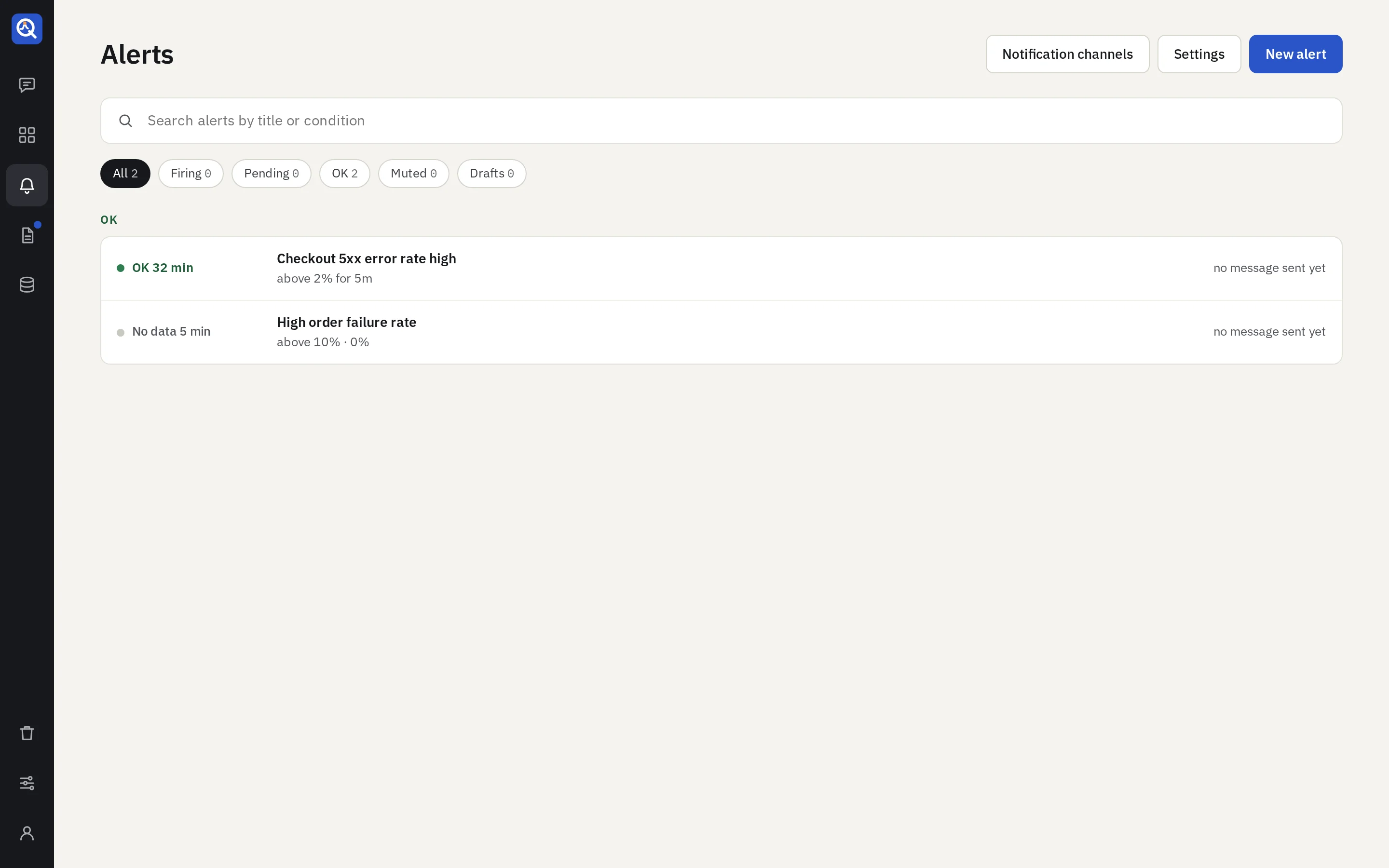Open the trash bin icon
Viewport: 1389px width, 868px height.
click(x=27, y=733)
